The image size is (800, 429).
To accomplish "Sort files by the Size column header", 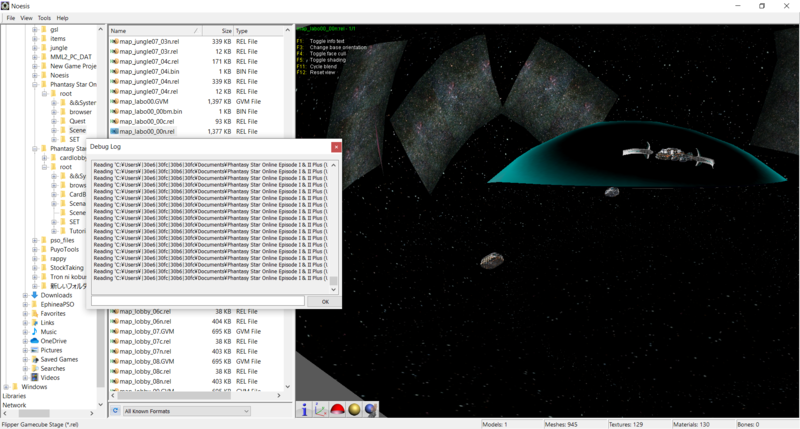I will tap(218, 31).
